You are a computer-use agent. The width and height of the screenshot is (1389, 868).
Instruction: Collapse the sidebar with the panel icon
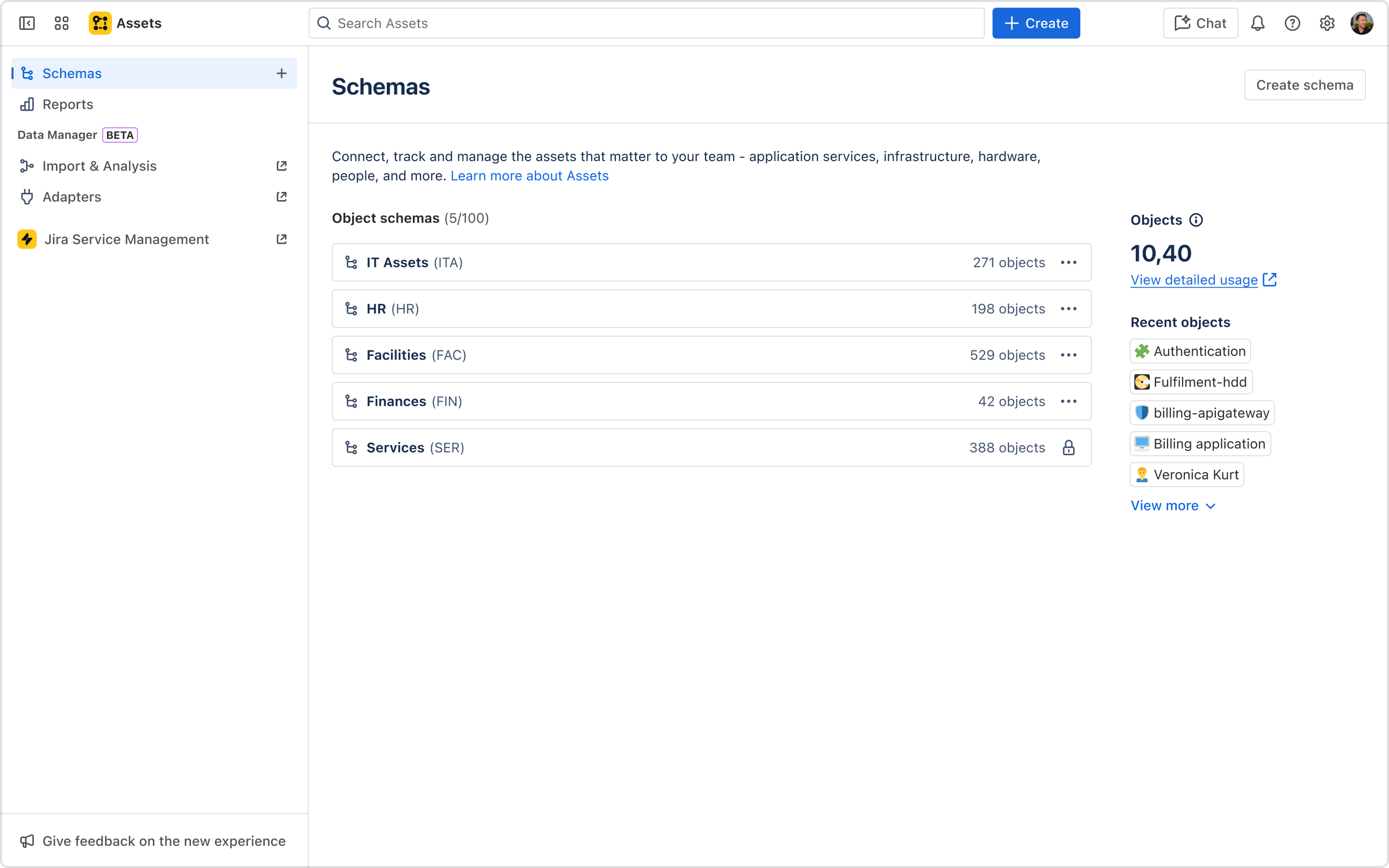click(x=27, y=23)
